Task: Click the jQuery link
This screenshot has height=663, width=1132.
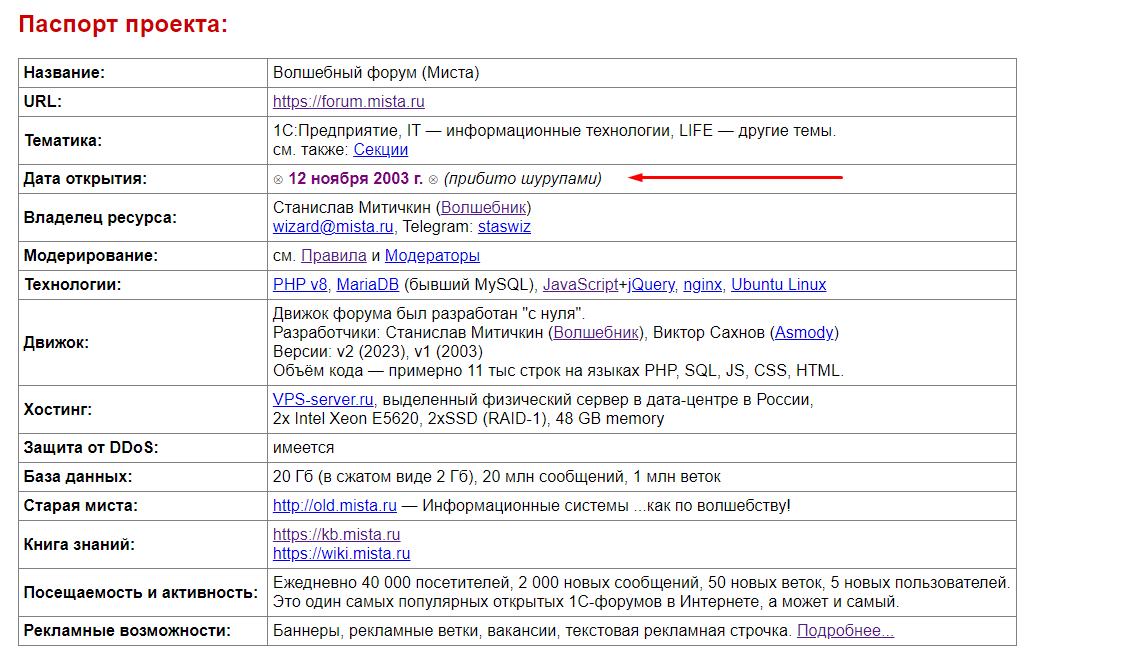Action: pyautogui.click(x=651, y=284)
